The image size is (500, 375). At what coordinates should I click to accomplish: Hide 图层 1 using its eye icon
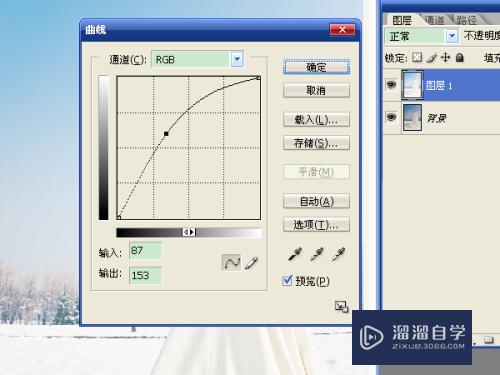coord(391,84)
